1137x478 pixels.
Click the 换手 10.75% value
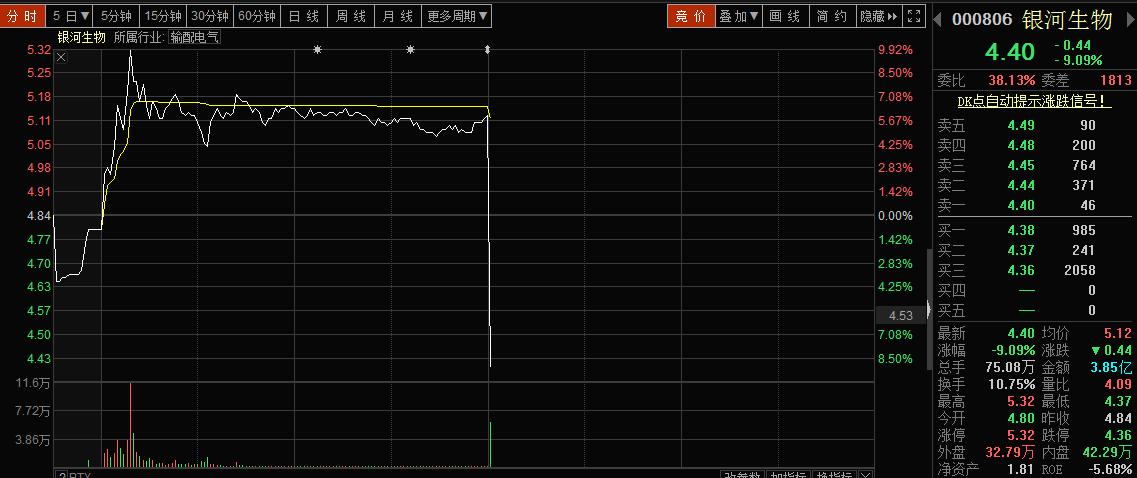click(1012, 384)
